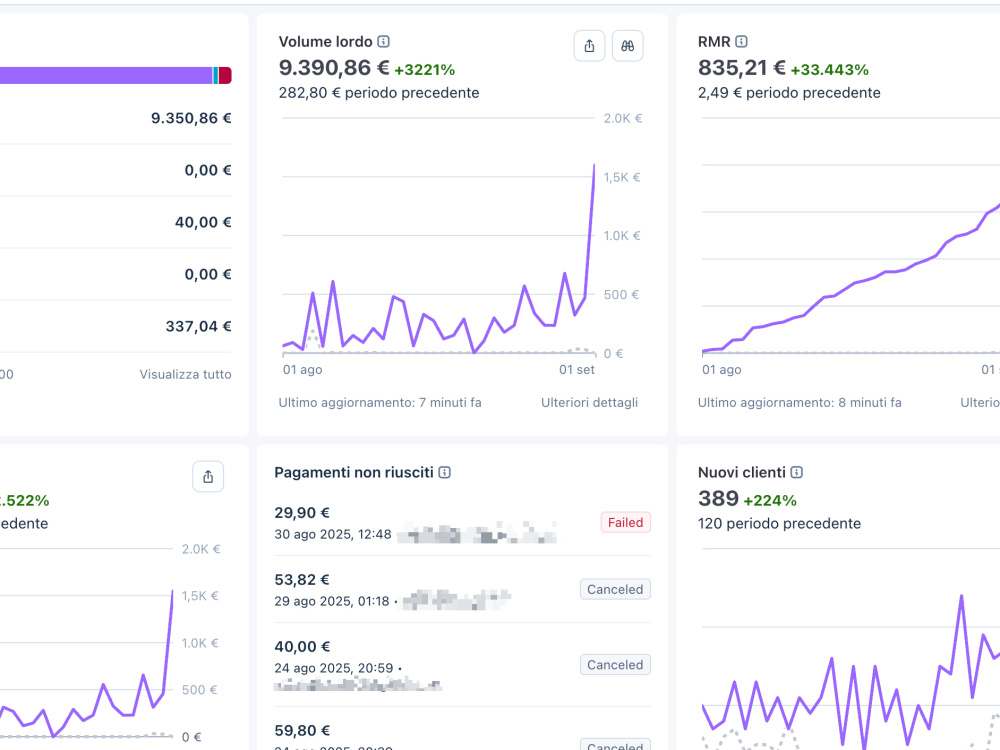Click the 835,21 € RMR value
1000x750 pixels.
coord(742,68)
